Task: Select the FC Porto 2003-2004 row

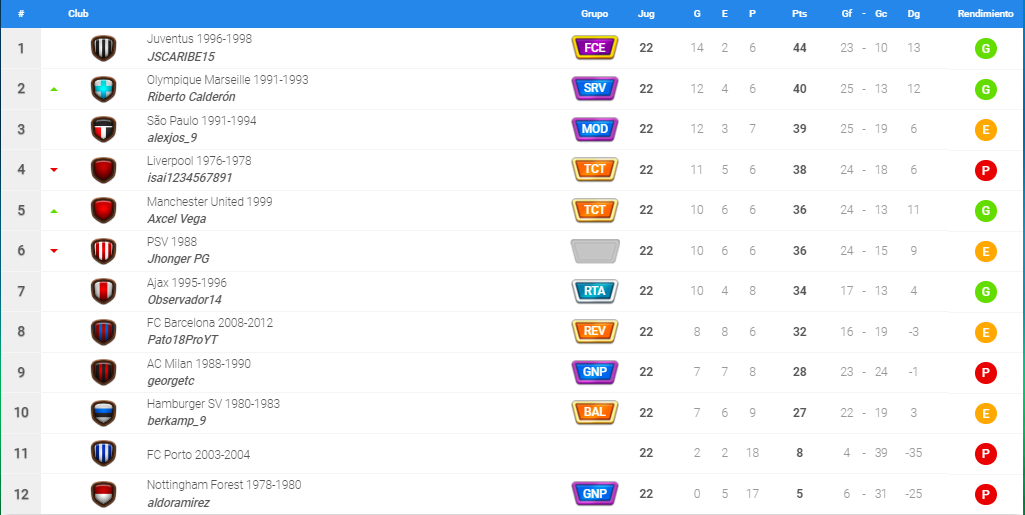Action: point(512,454)
